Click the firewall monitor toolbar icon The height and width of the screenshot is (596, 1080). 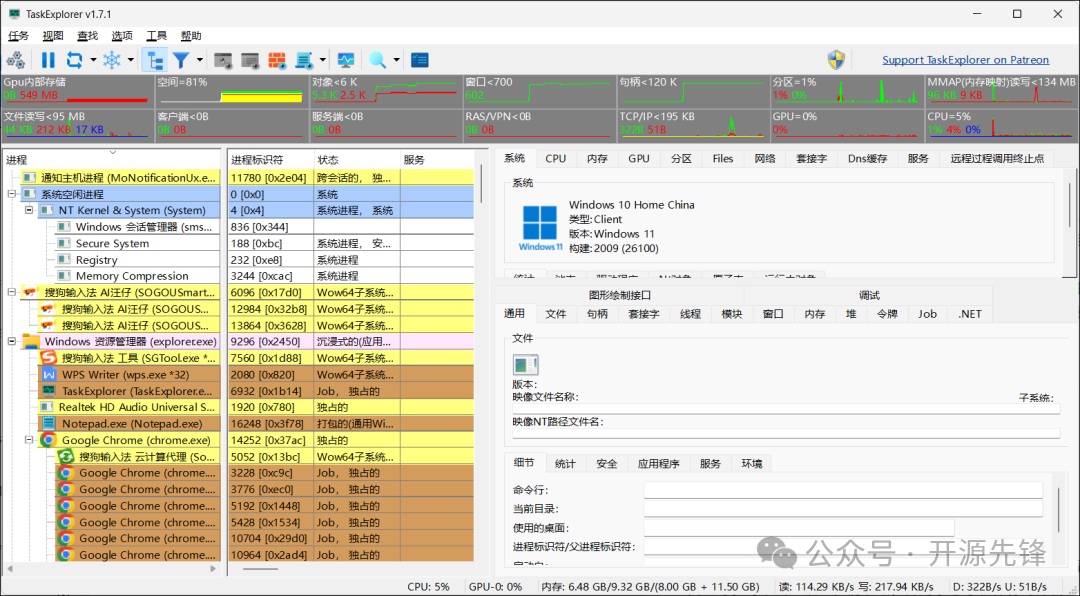[277, 60]
